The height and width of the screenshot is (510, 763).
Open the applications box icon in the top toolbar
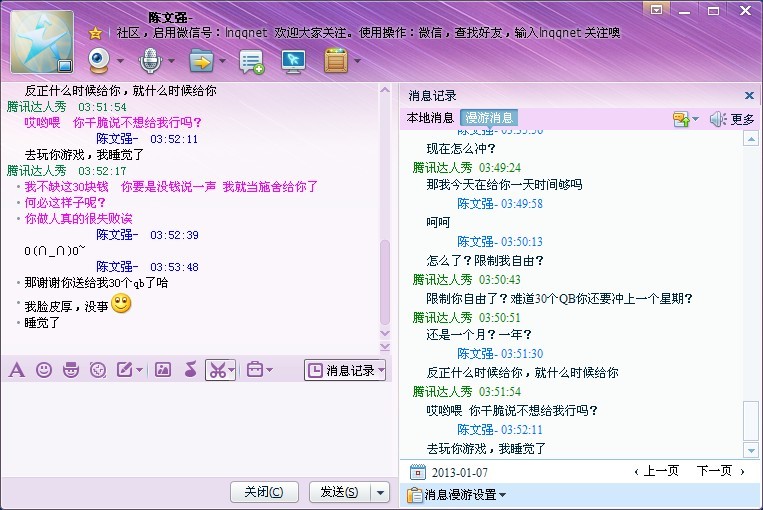click(336, 61)
